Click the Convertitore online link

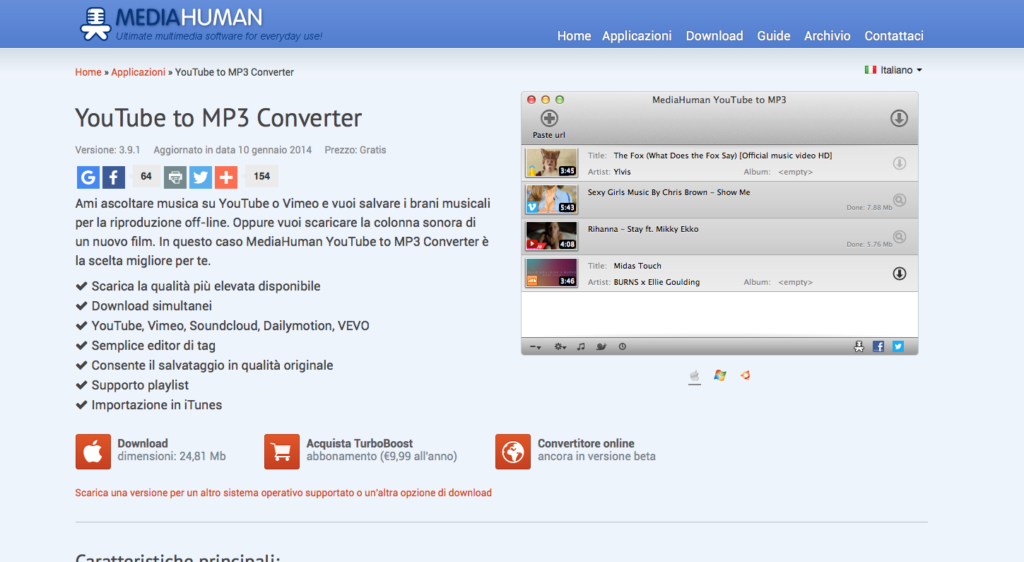click(596, 450)
